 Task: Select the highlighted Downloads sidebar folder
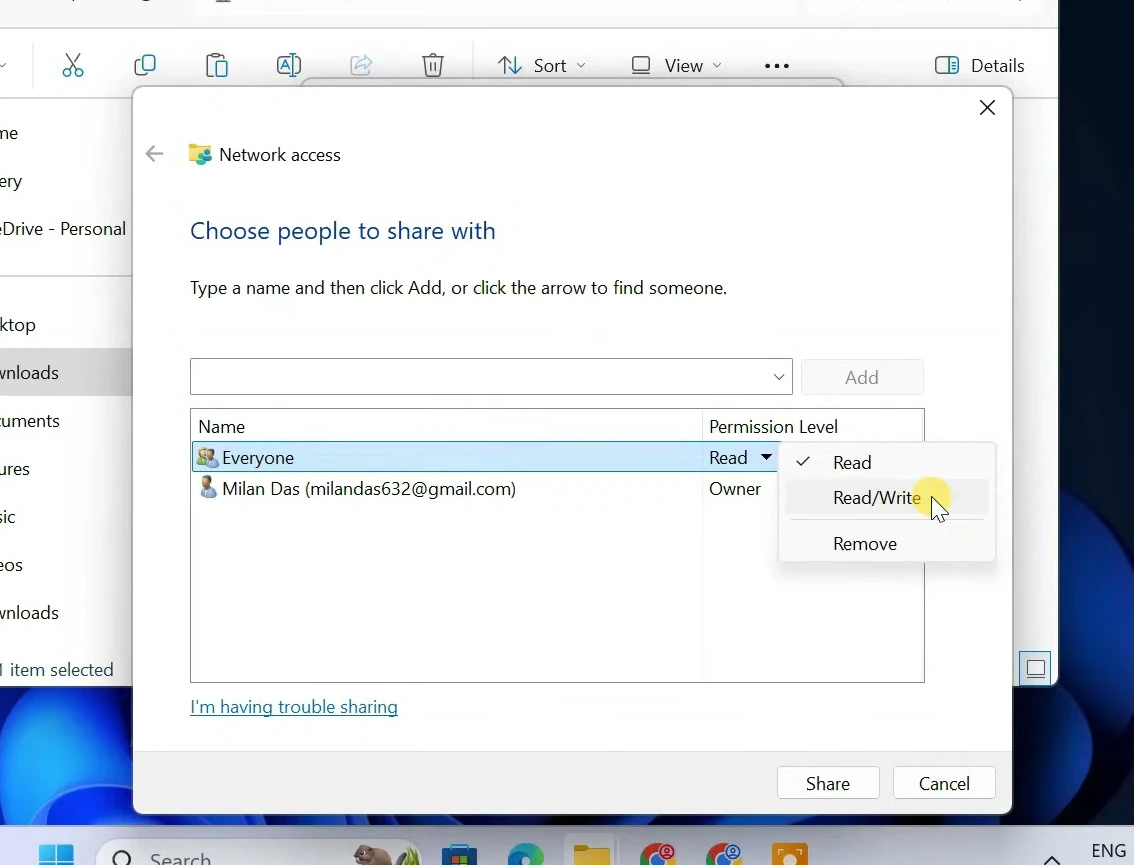pos(66,372)
